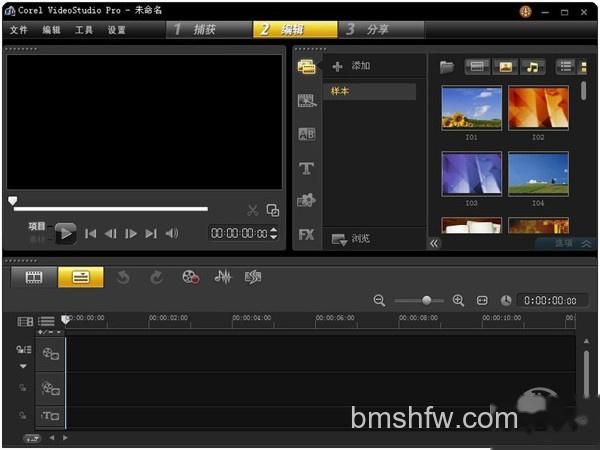Toggle the show audio files filter
The height and width of the screenshot is (450, 600).
point(532,67)
